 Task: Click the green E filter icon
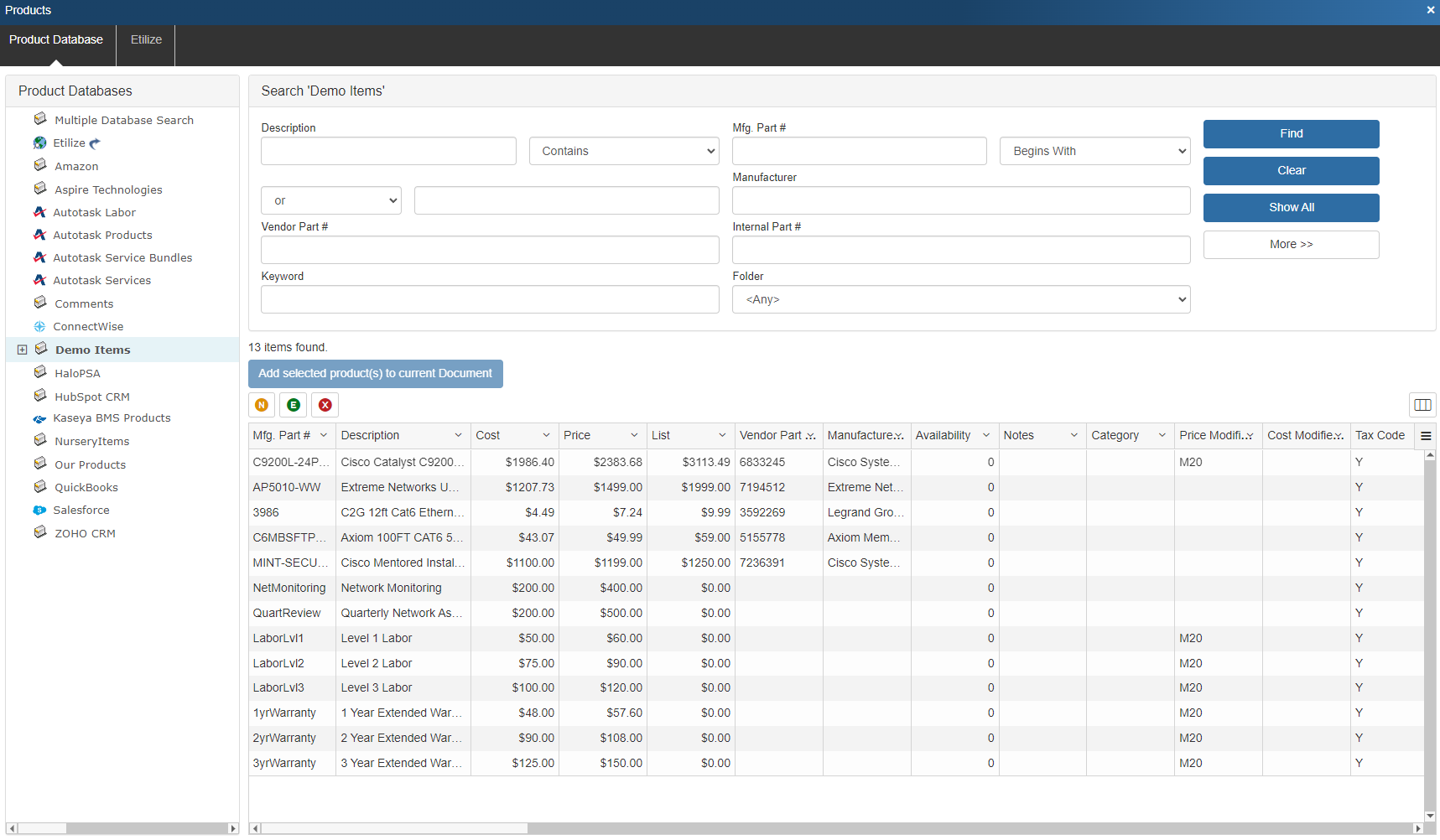[x=294, y=405]
